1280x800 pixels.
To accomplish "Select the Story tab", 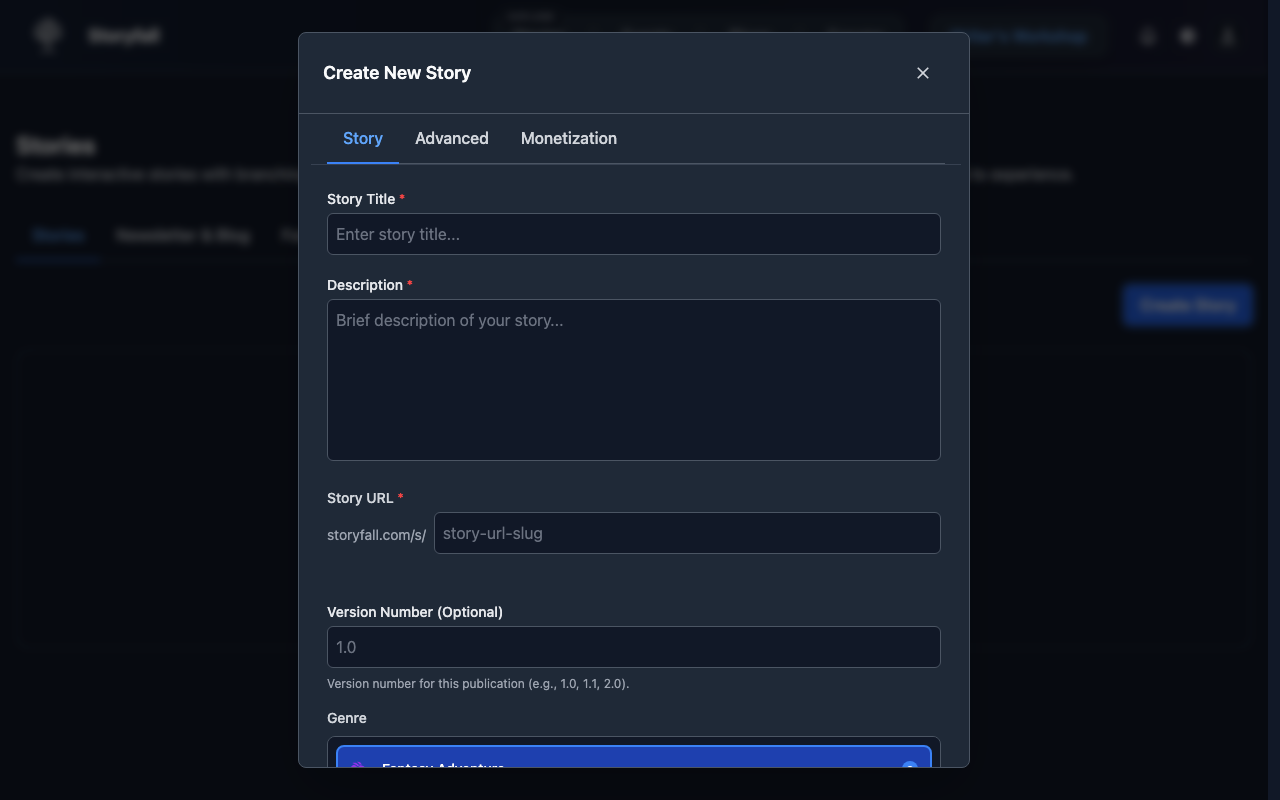I will coord(362,138).
